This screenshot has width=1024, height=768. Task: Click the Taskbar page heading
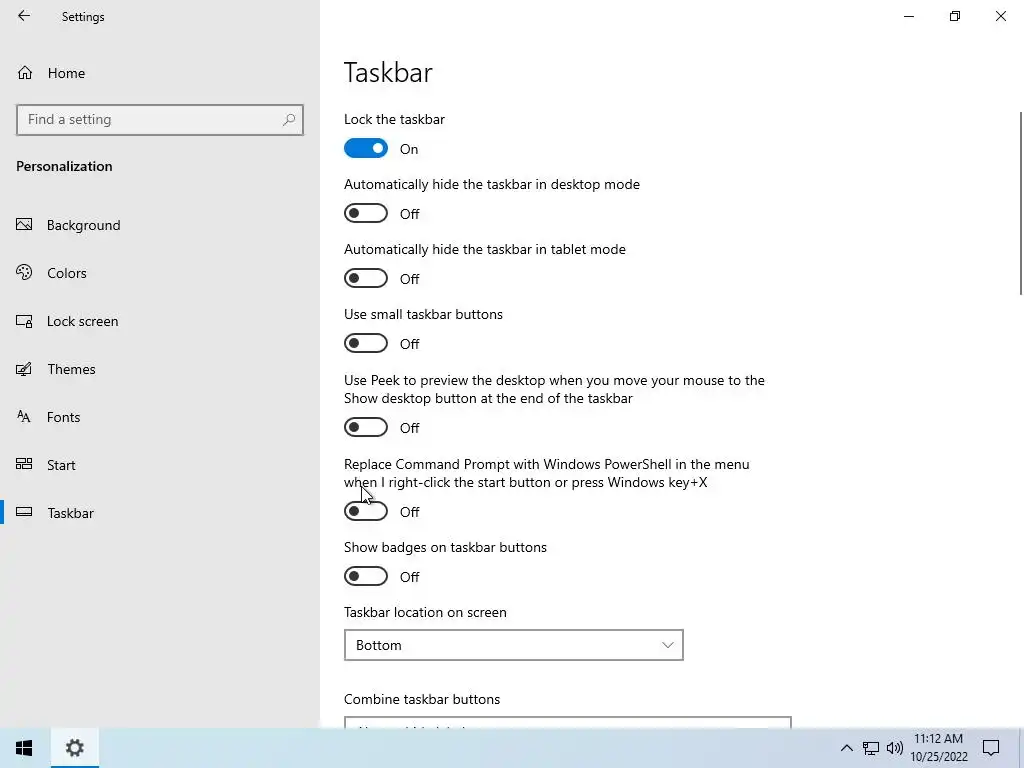388,72
